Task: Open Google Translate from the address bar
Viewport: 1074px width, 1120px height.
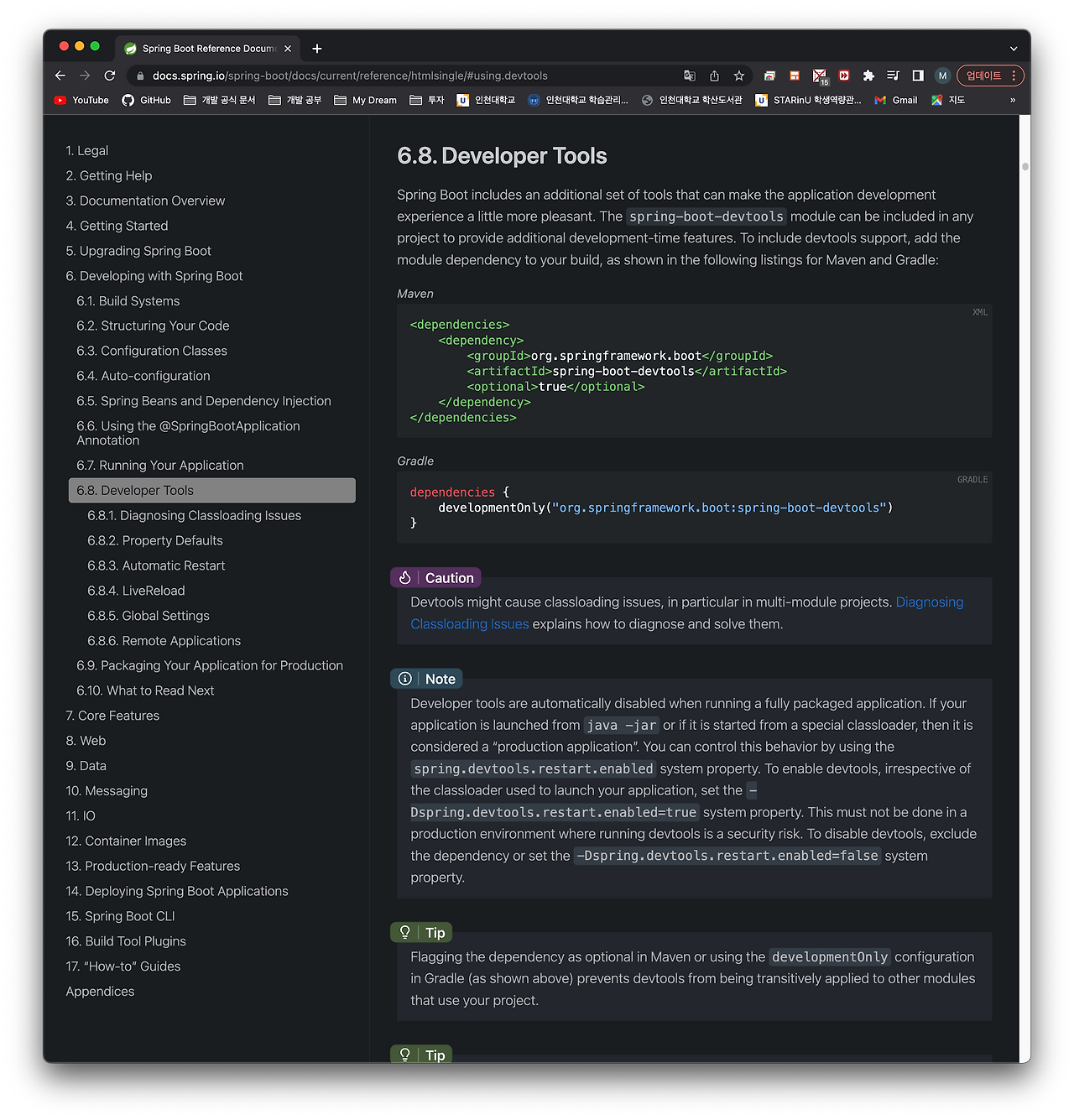Action: pyautogui.click(x=689, y=76)
